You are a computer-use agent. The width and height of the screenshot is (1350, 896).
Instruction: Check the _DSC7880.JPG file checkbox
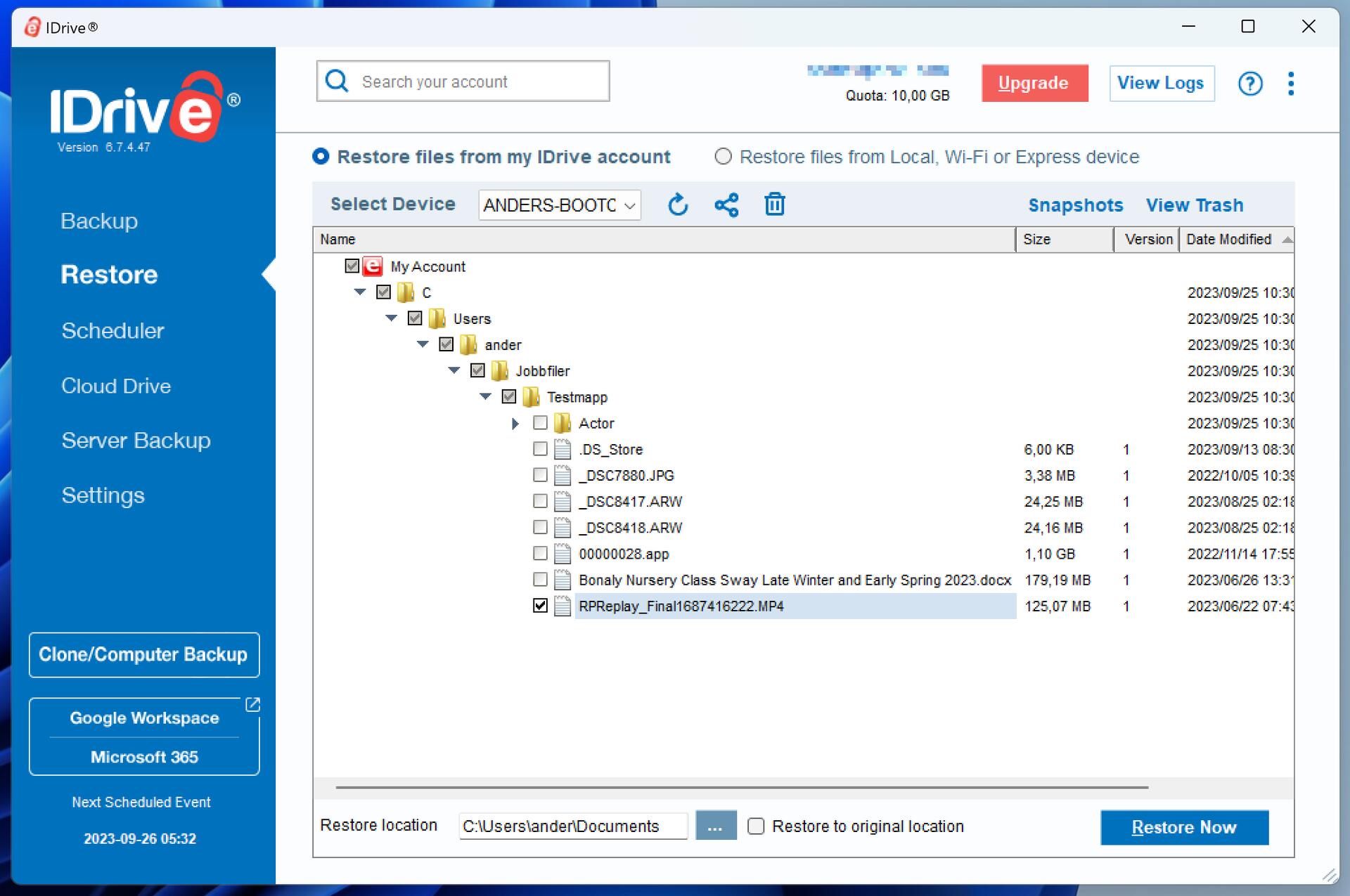tap(540, 476)
